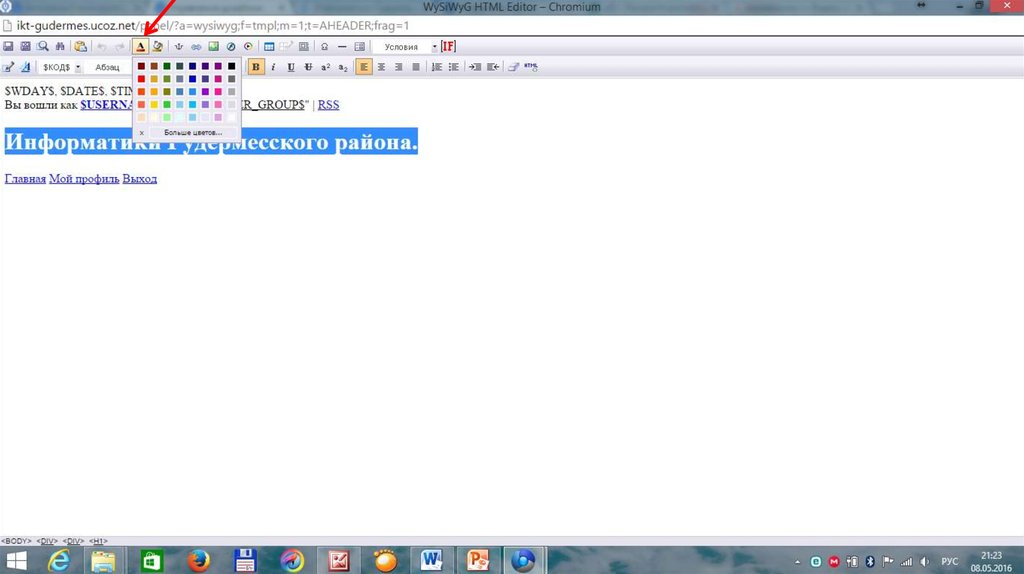Open find with the binoculars icon
This screenshot has height=574, width=1024.
point(59,47)
